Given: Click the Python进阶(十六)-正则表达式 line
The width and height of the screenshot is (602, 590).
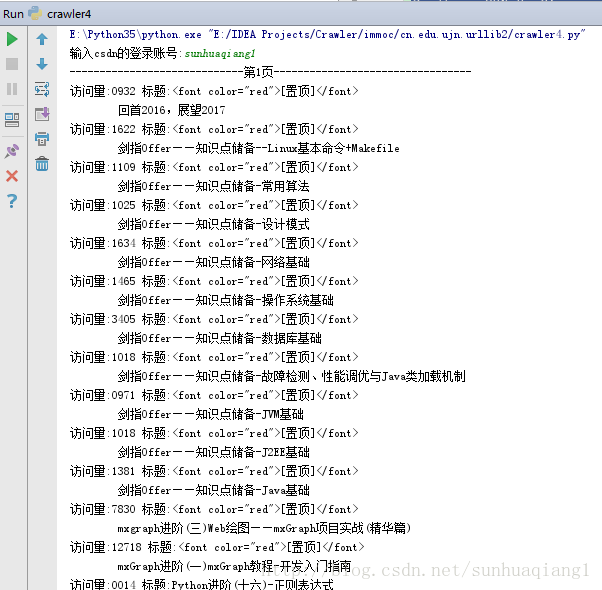Looking at the screenshot, I should pos(202,585).
